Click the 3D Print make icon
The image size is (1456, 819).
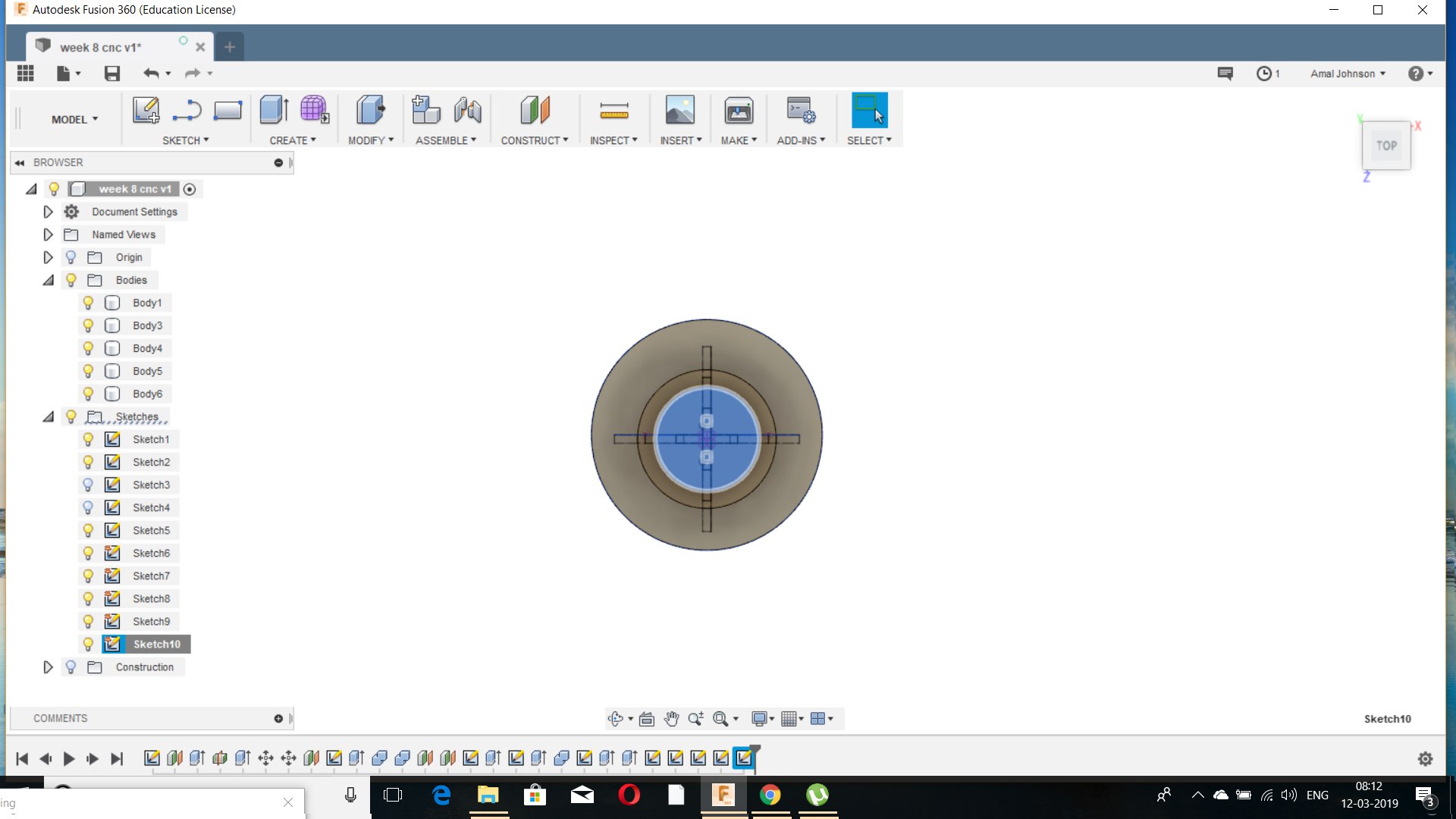738,111
